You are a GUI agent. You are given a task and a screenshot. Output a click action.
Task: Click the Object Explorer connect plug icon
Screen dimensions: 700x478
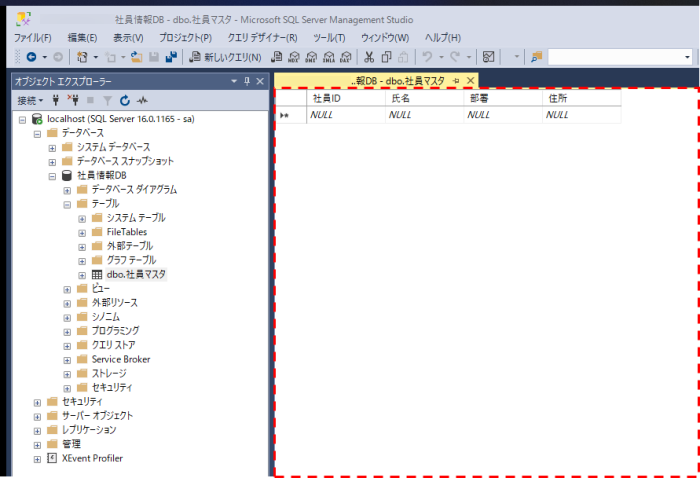(56, 101)
